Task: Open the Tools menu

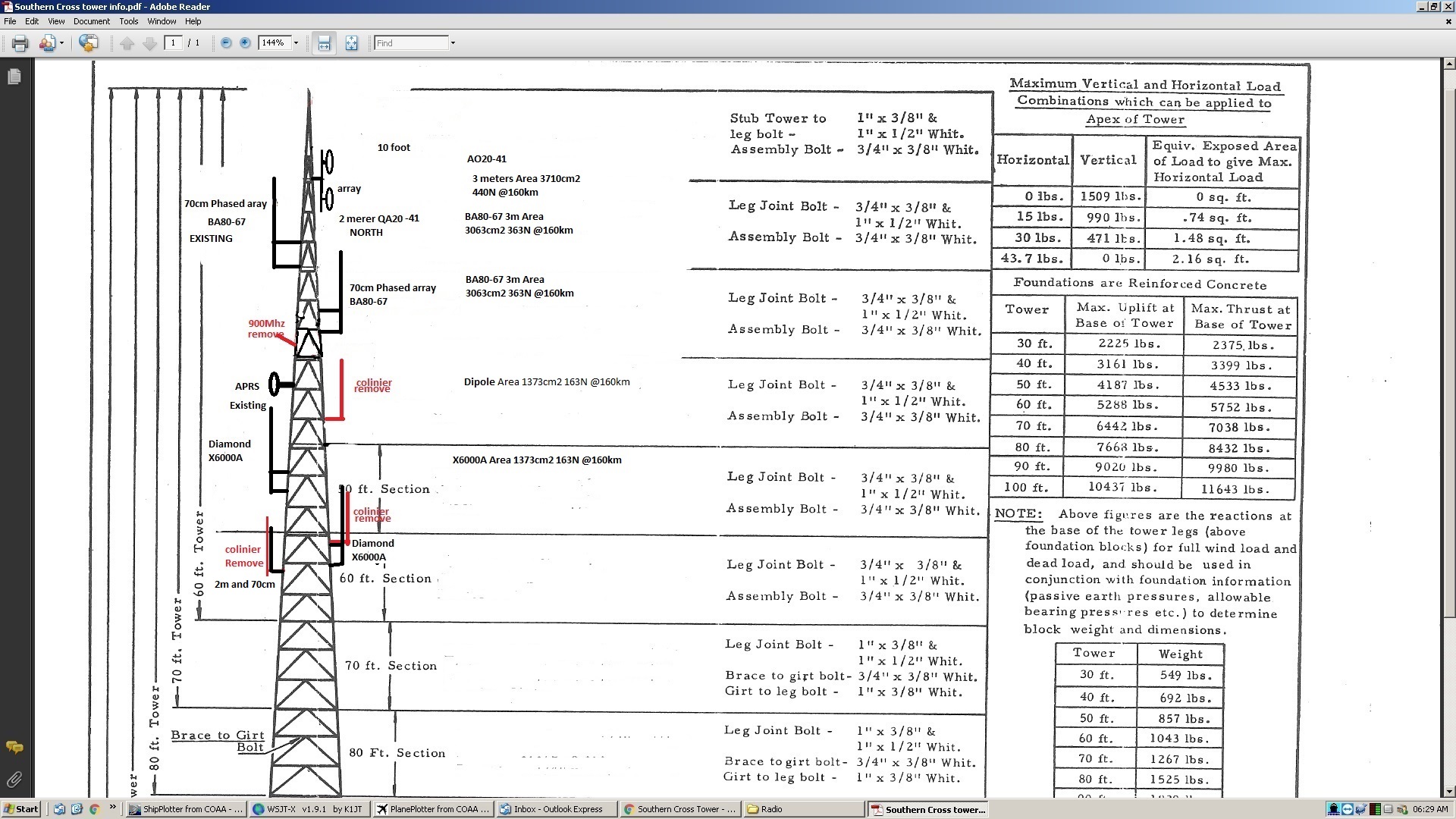Action: pos(128,21)
